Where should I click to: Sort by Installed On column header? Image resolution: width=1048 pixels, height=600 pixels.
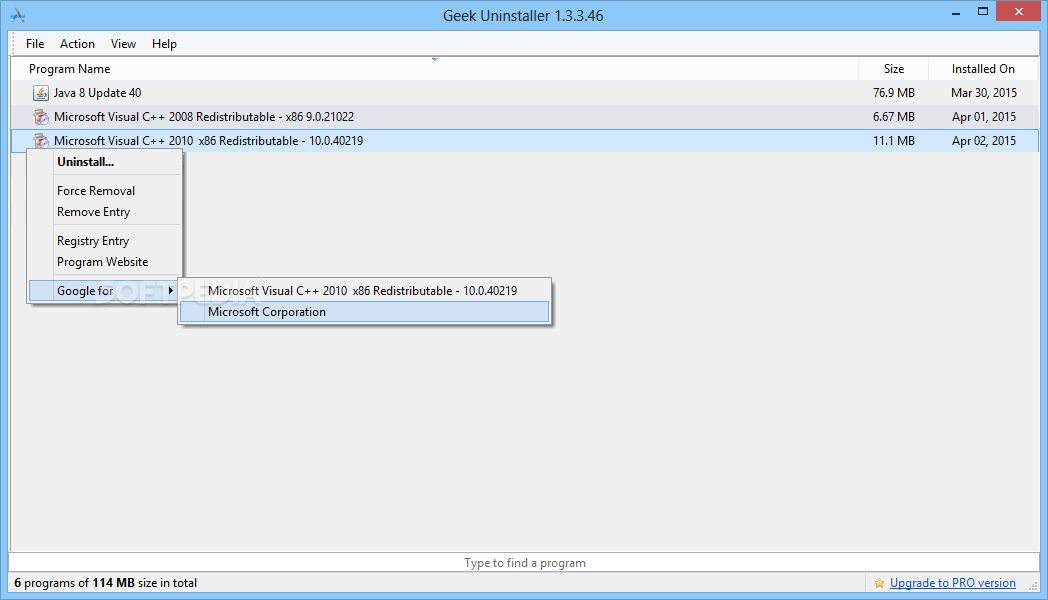[983, 69]
